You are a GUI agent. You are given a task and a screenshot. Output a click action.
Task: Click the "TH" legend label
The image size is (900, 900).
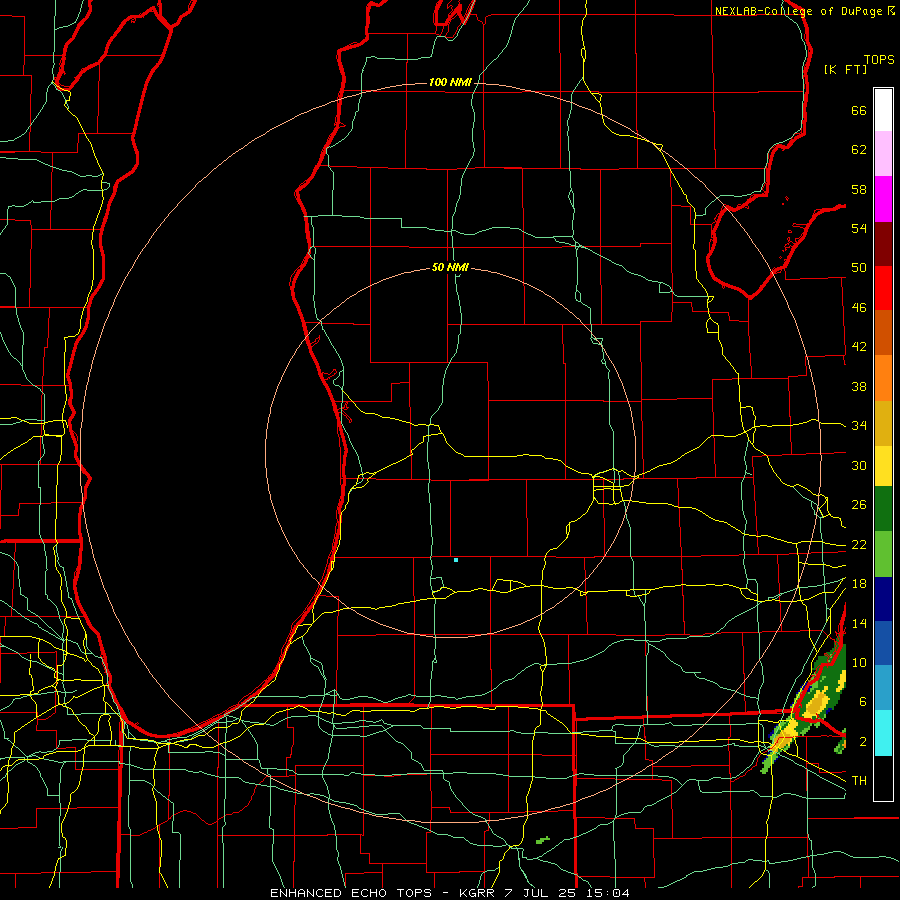859,780
